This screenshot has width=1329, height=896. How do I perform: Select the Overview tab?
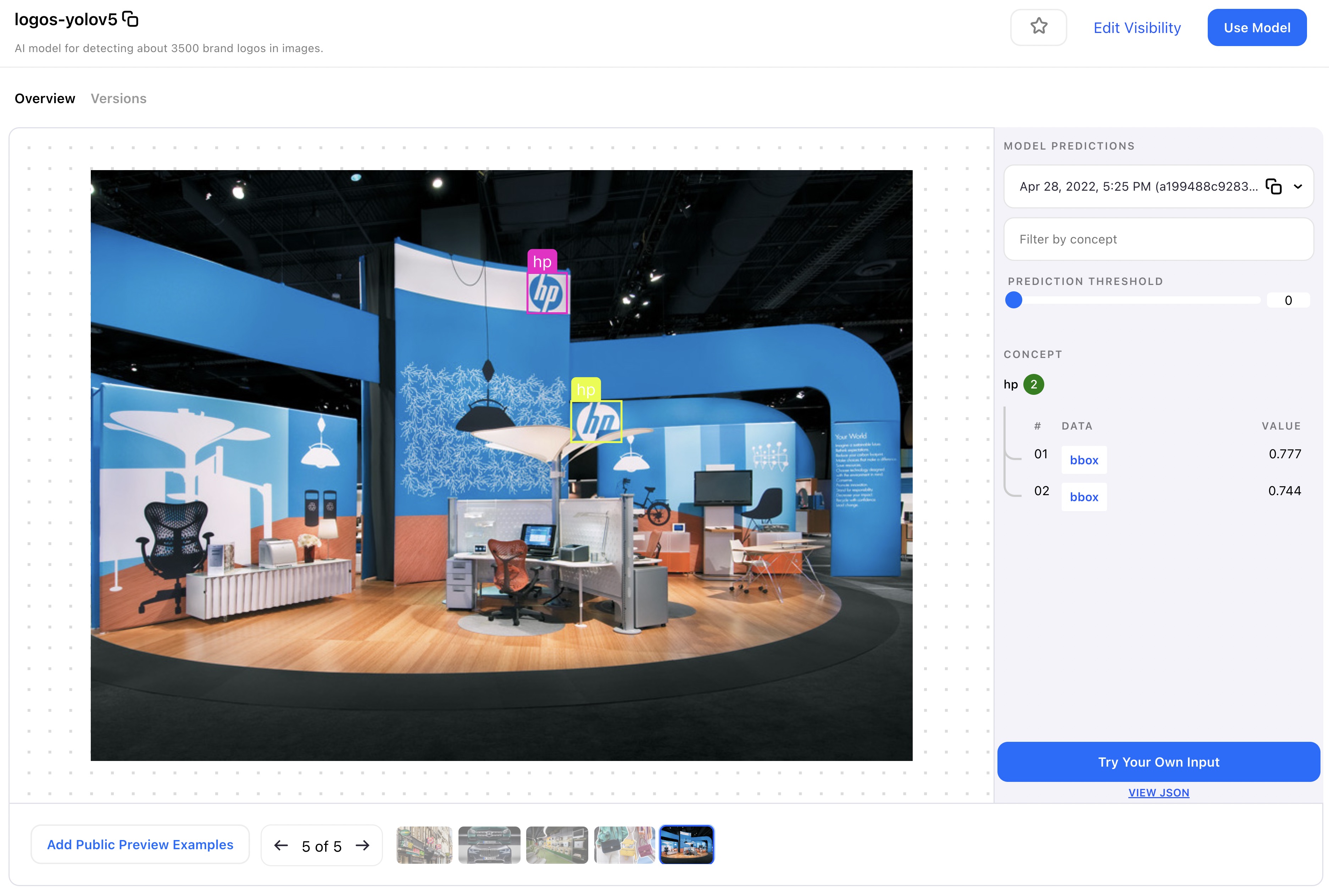[45, 98]
